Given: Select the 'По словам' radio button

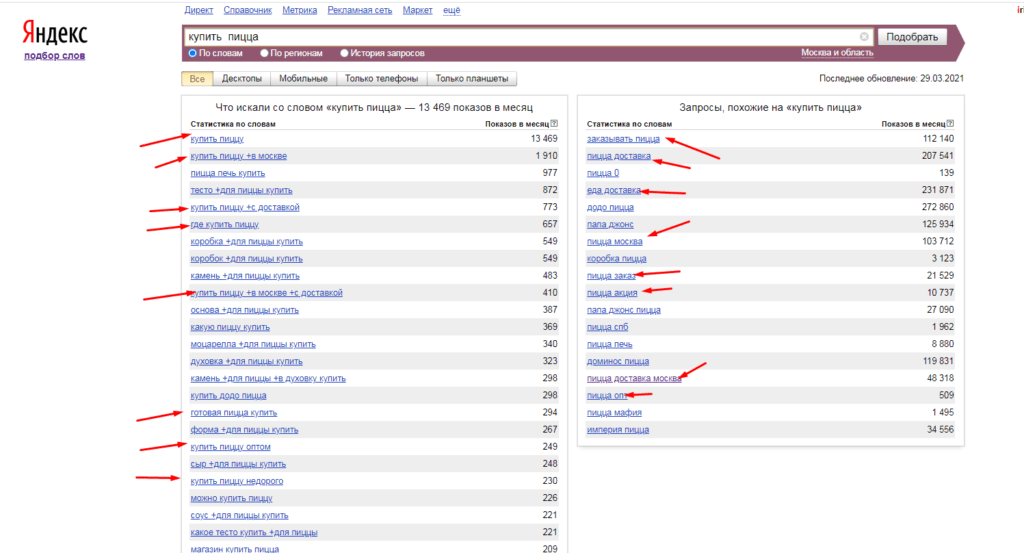Looking at the screenshot, I should tap(193, 53).
